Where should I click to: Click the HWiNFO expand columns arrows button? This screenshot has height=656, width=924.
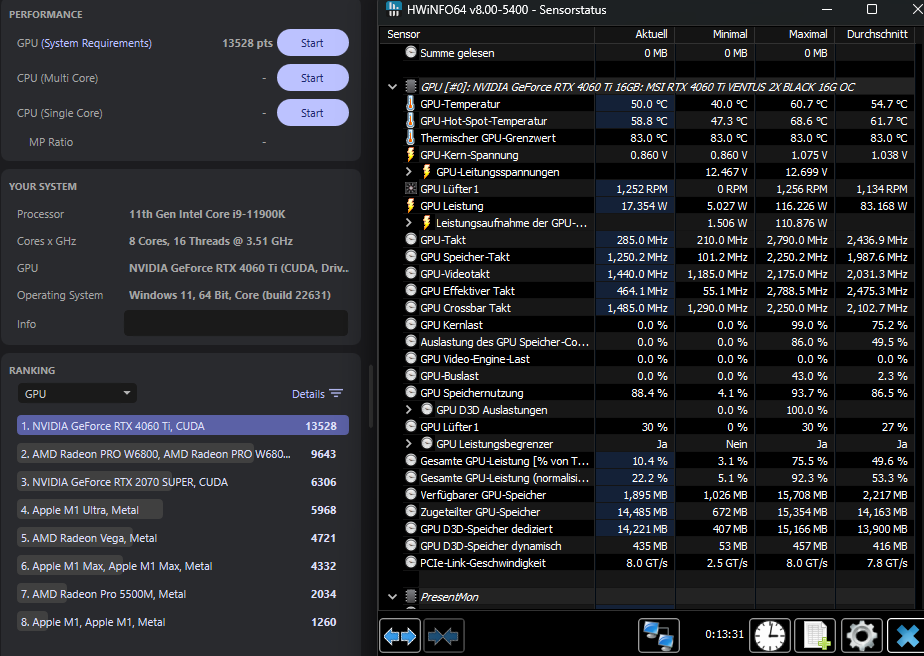400,635
